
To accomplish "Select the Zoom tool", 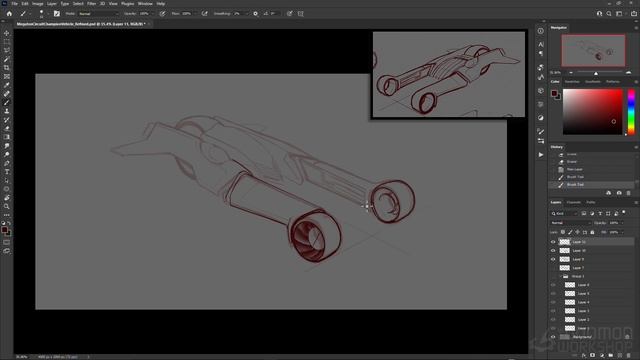I will (7, 207).
